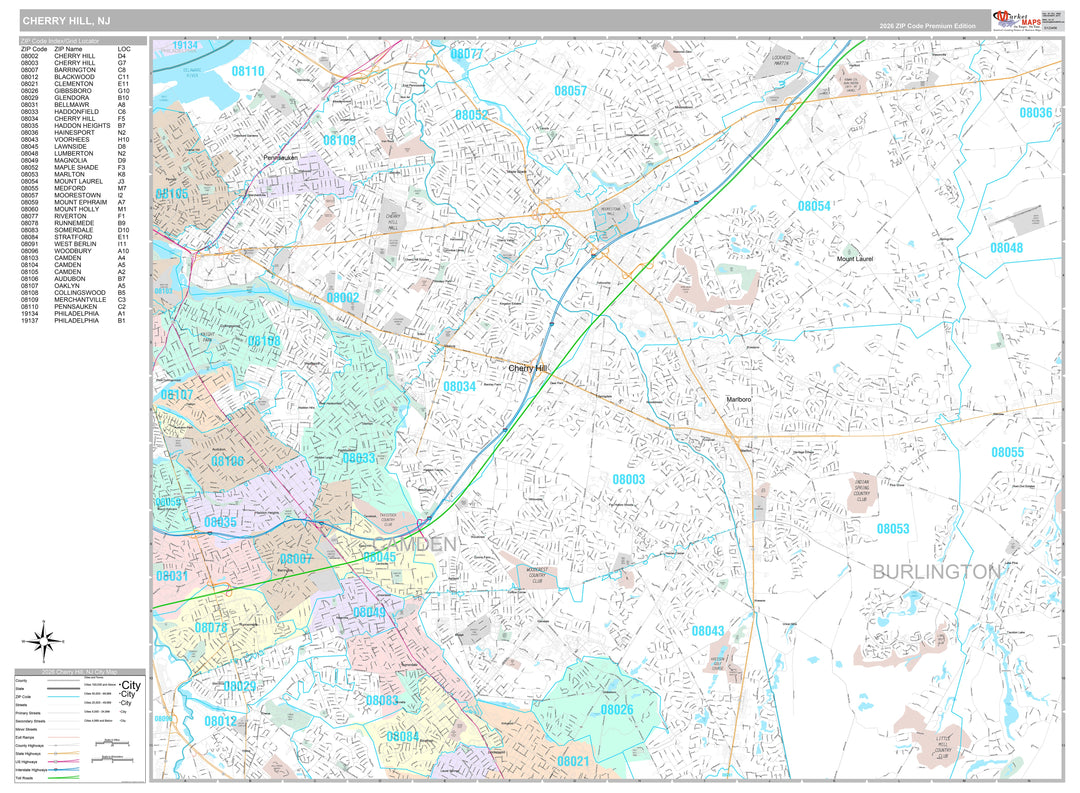Click the 08029 ZIP label on the map

coord(240,686)
